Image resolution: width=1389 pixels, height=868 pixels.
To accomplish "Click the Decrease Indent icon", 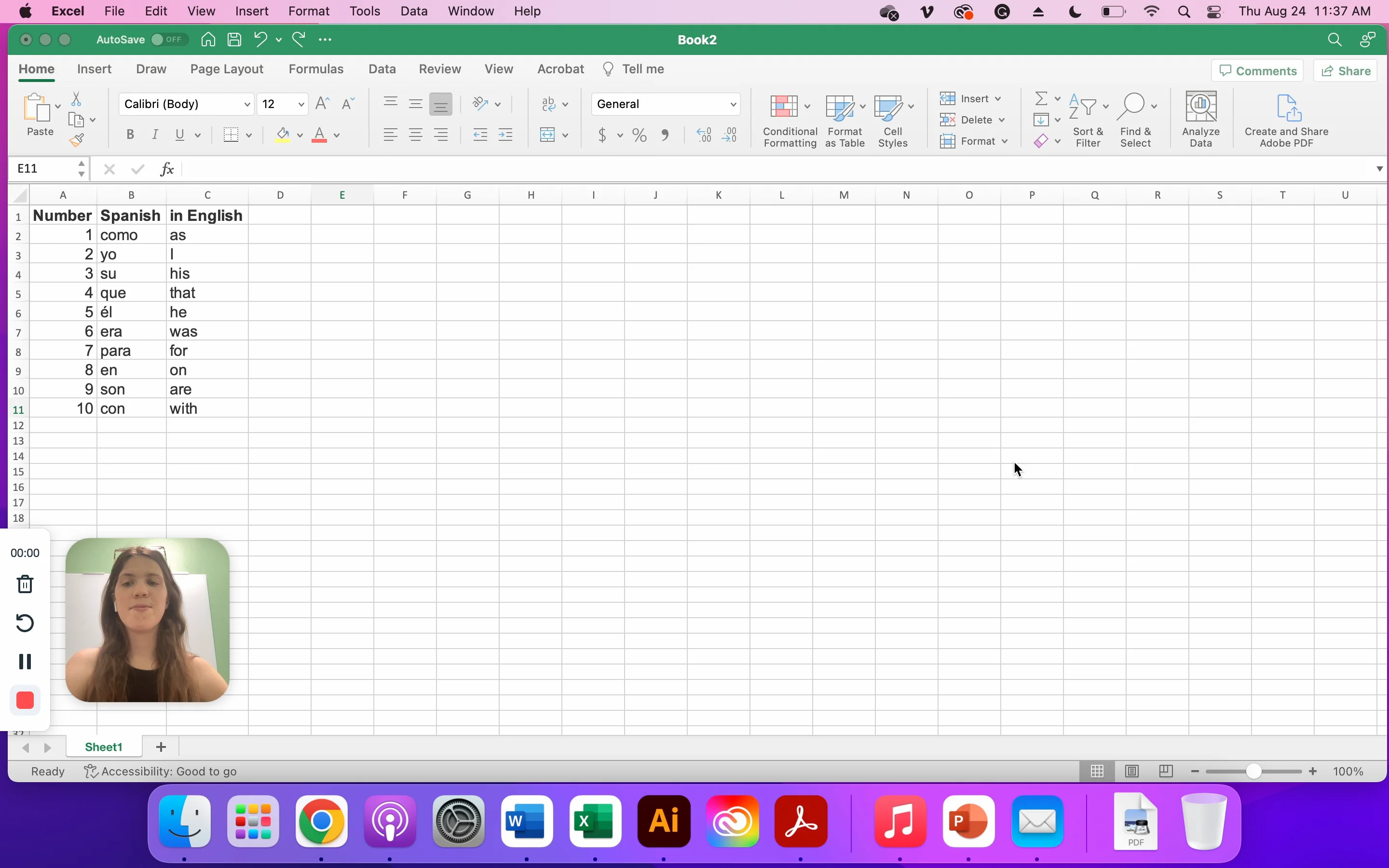I will 480,135.
